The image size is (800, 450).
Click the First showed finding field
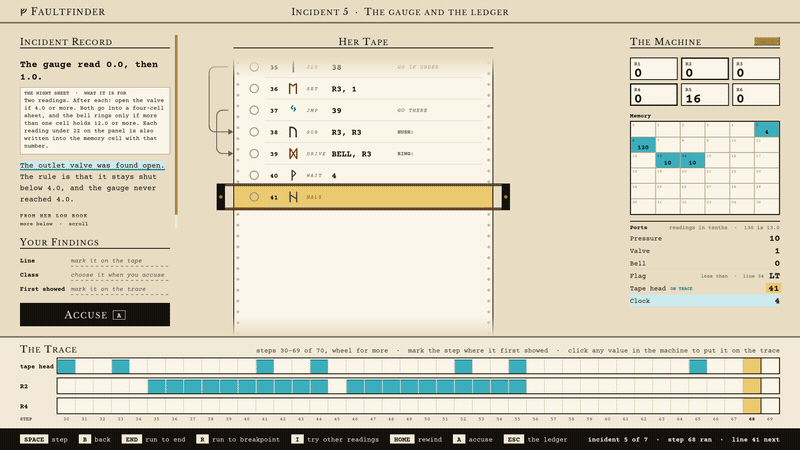pos(119,289)
